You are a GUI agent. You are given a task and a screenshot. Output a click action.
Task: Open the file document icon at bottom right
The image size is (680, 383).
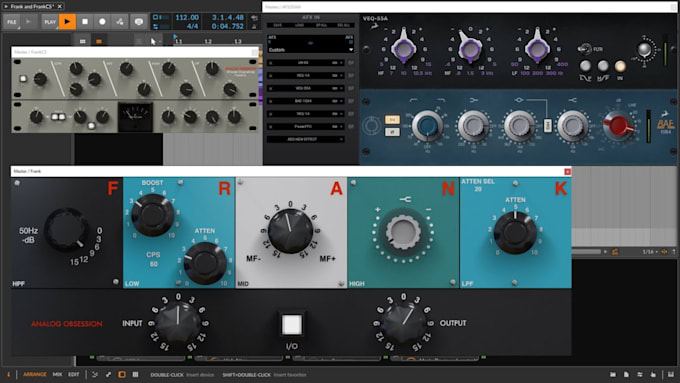pos(626,374)
